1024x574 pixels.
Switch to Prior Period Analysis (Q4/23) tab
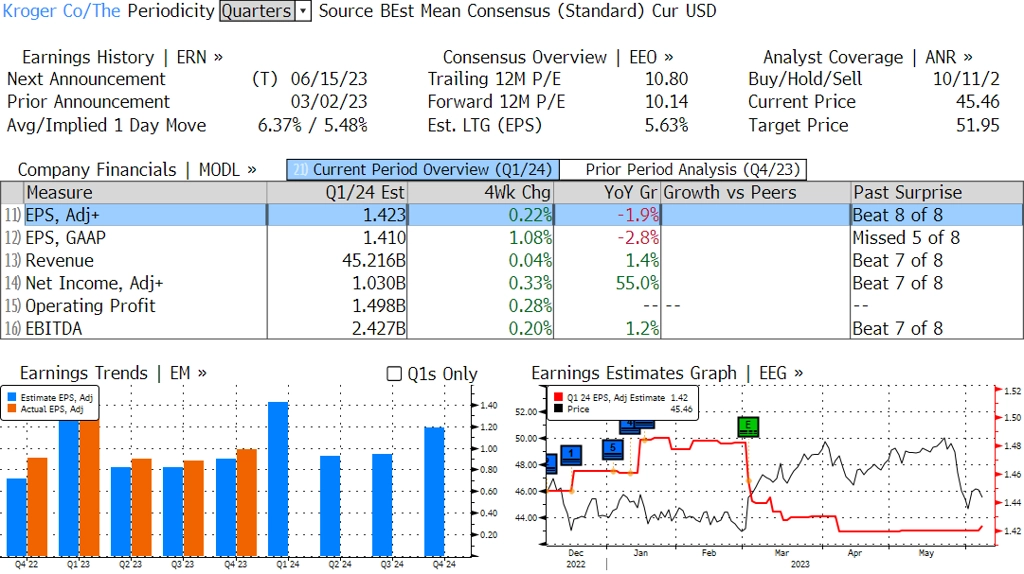pos(684,170)
